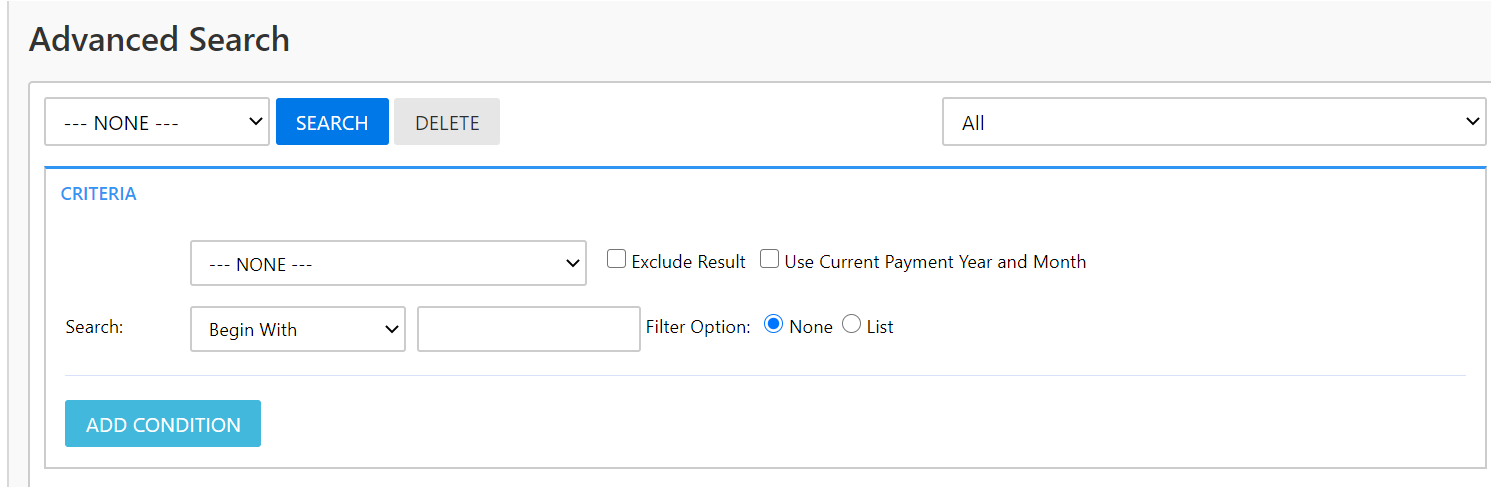The width and height of the screenshot is (1492, 488).
Task: Focus the search value text field
Action: [529, 329]
